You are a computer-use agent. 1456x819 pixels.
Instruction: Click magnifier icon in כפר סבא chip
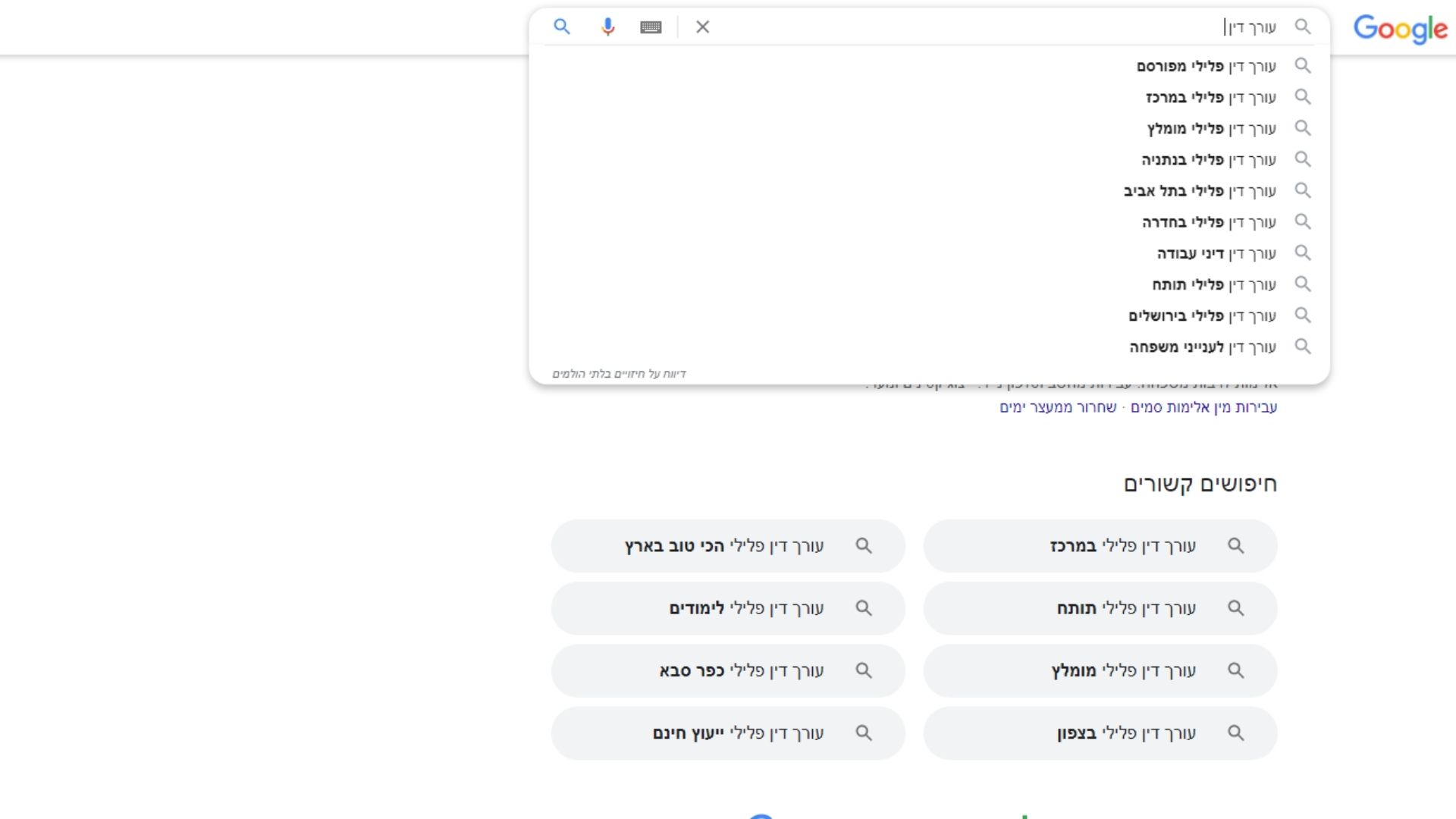tap(864, 671)
